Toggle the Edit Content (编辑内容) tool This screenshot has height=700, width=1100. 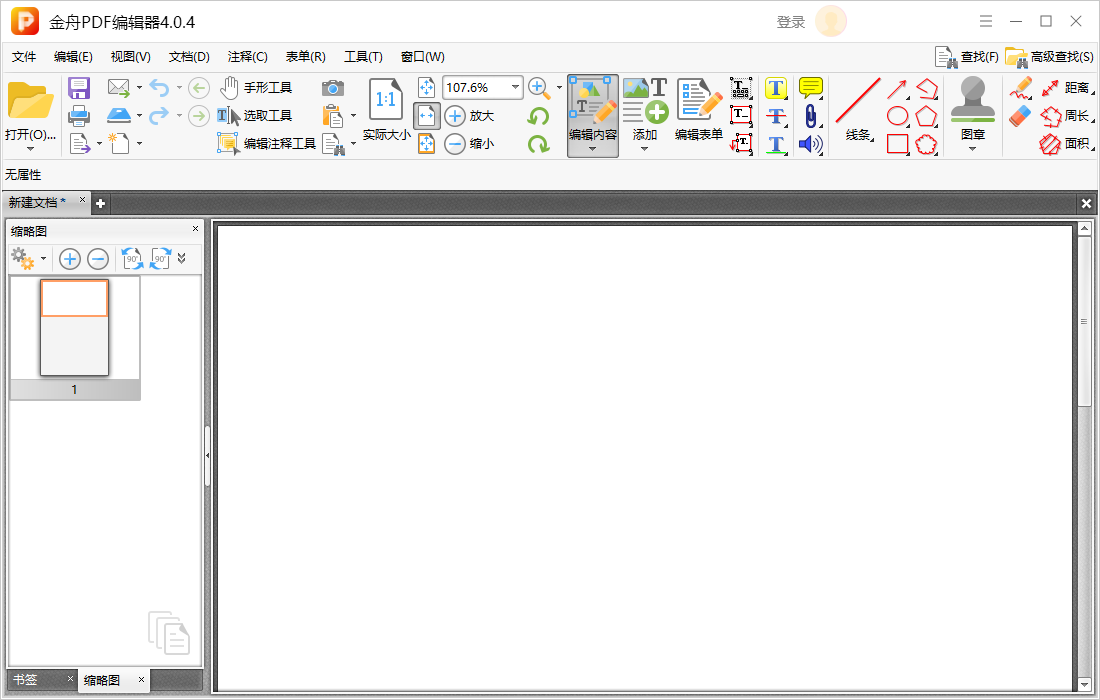(593, 108)
